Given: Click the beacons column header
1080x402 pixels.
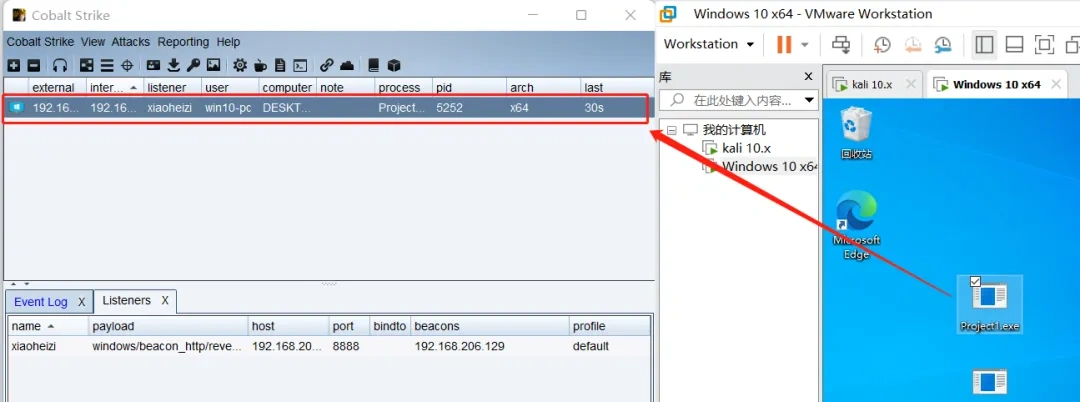Looking at the screenshot, I should coord(490,326).
